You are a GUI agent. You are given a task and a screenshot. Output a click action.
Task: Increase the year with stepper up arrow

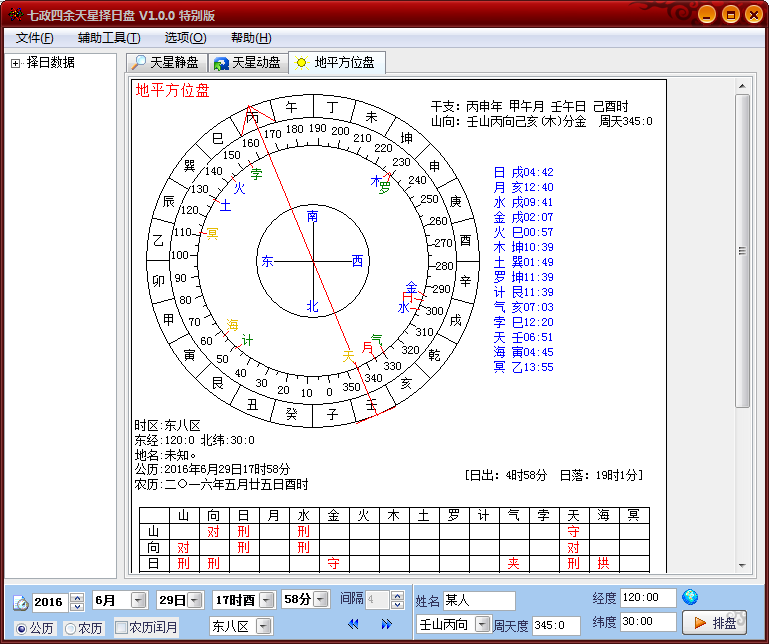77,597
